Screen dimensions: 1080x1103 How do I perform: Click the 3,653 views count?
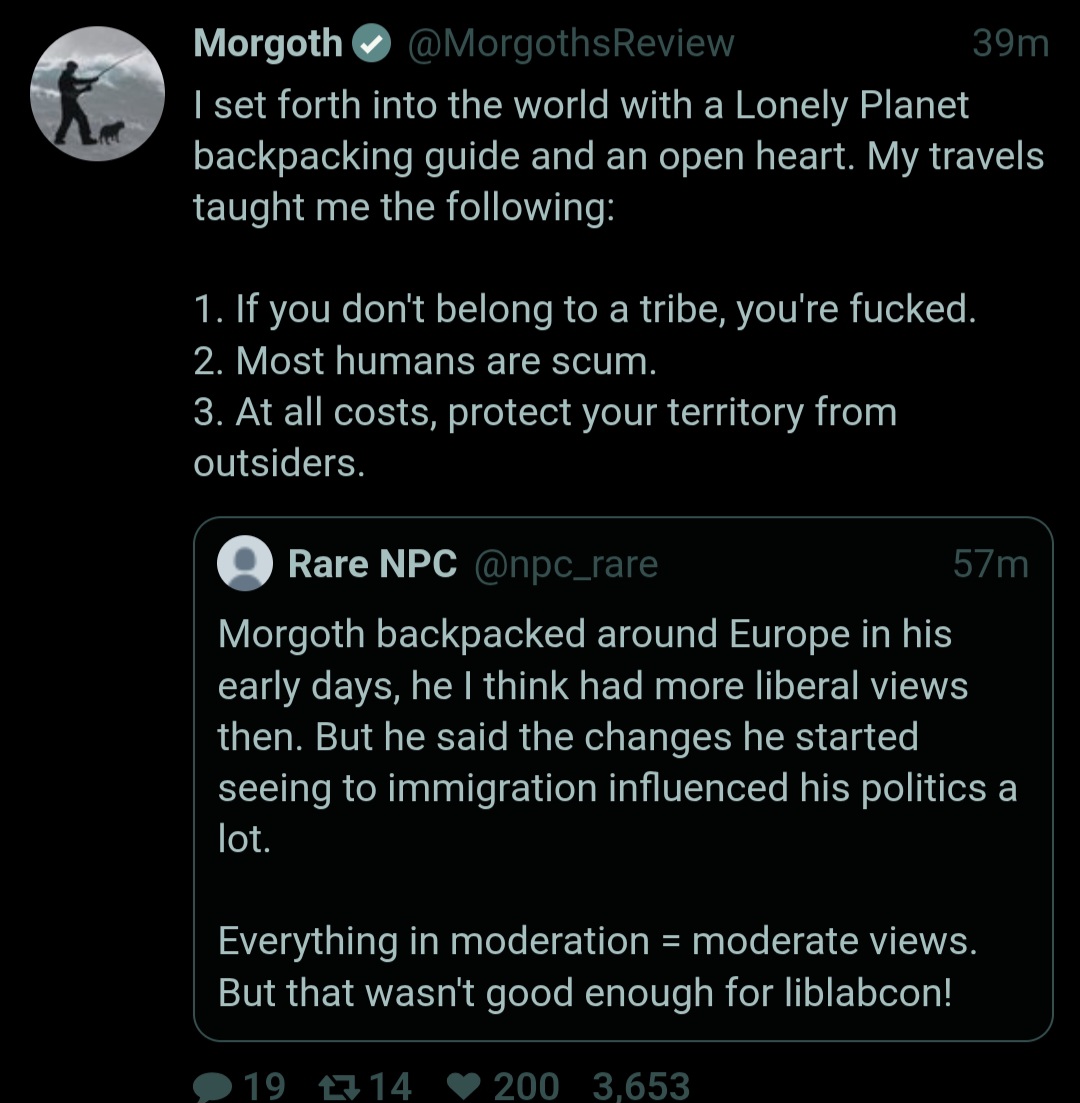coord(641,1086)
